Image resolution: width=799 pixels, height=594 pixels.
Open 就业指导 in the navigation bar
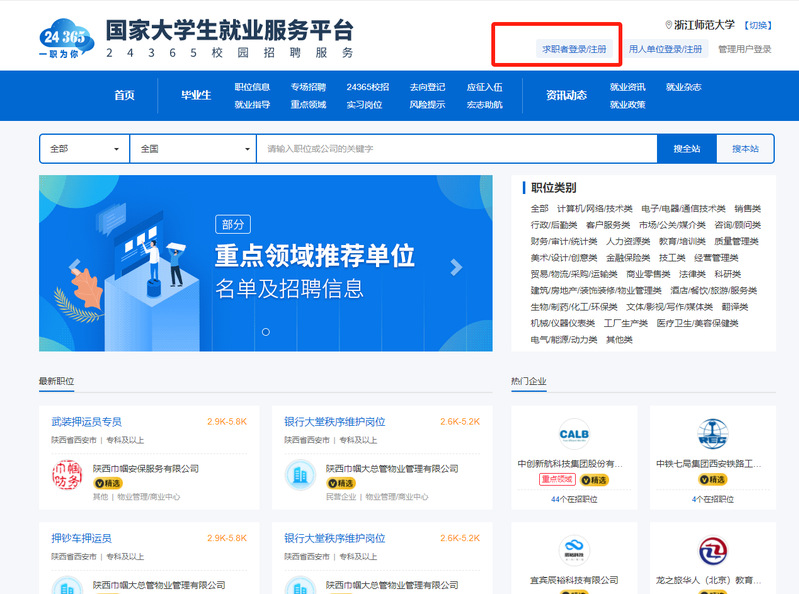coord(252,105)
